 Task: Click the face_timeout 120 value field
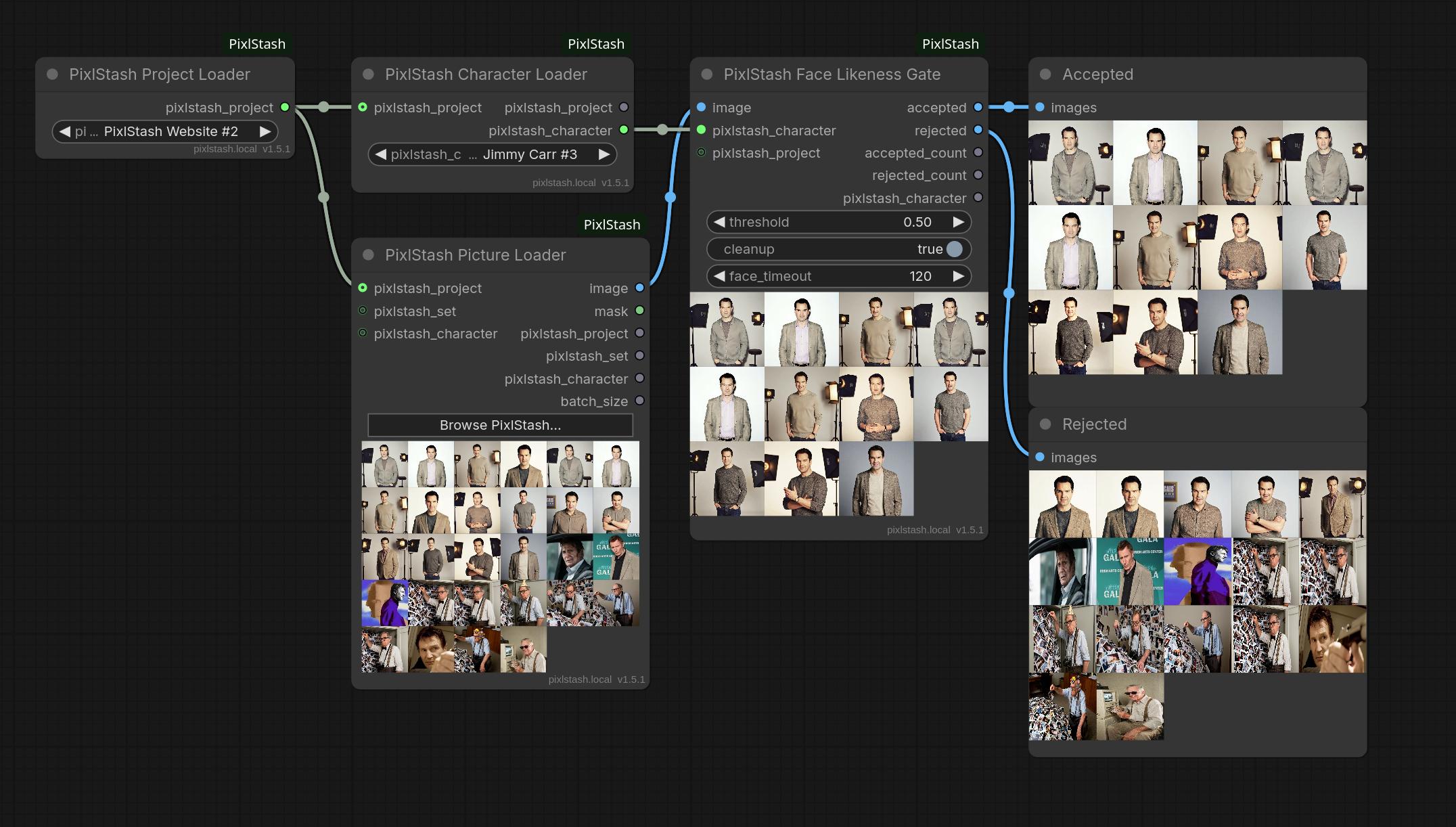839,276
